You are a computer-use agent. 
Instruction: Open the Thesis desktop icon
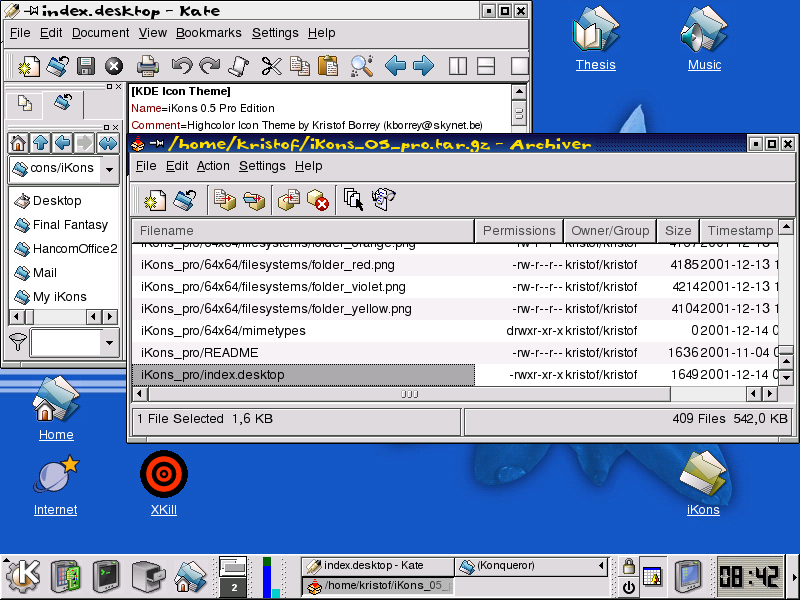(x=595, y=38)
